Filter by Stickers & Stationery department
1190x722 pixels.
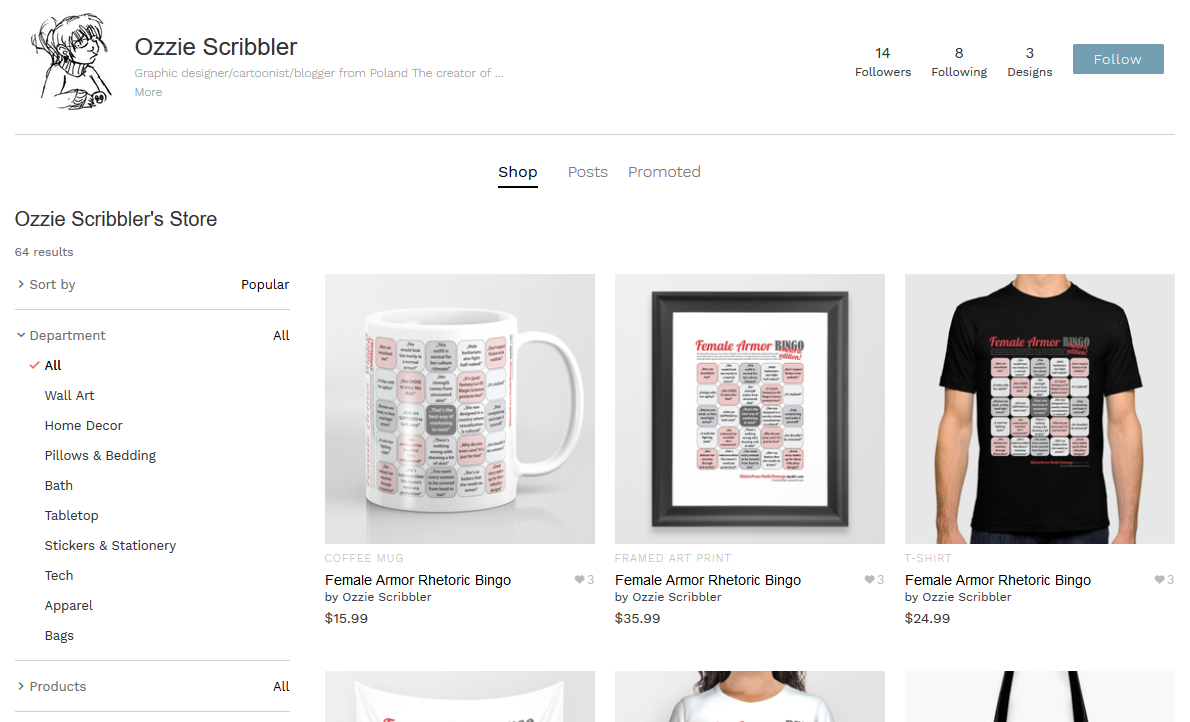(110, 546)
